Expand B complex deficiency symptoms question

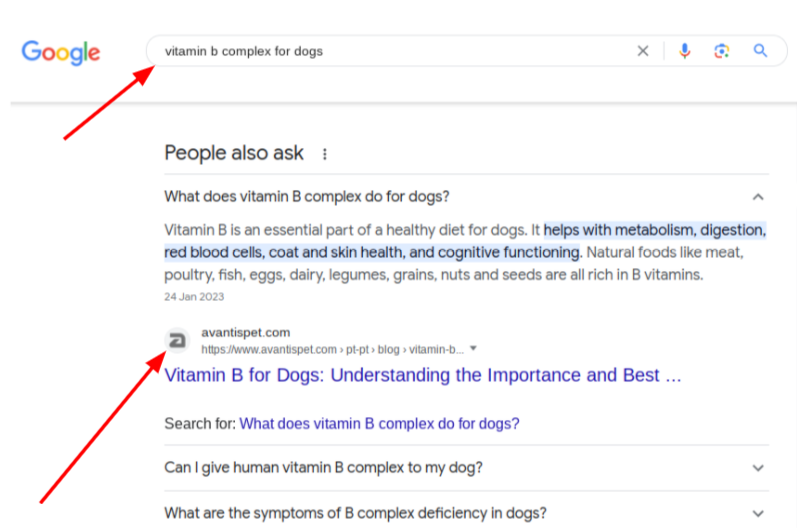[x=758, y=514]
